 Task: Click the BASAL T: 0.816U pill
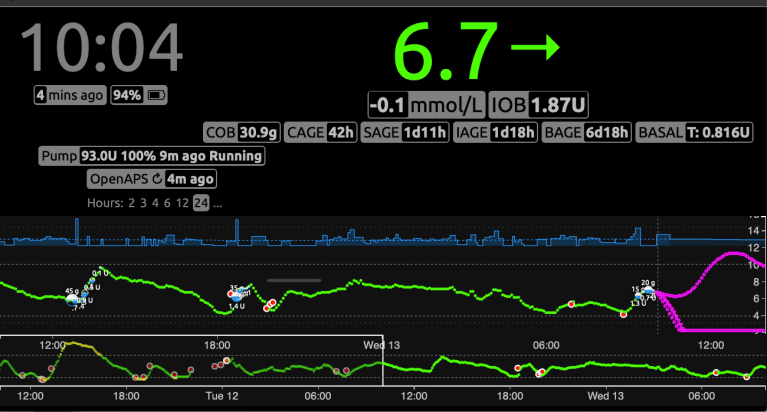pos(694,133)
